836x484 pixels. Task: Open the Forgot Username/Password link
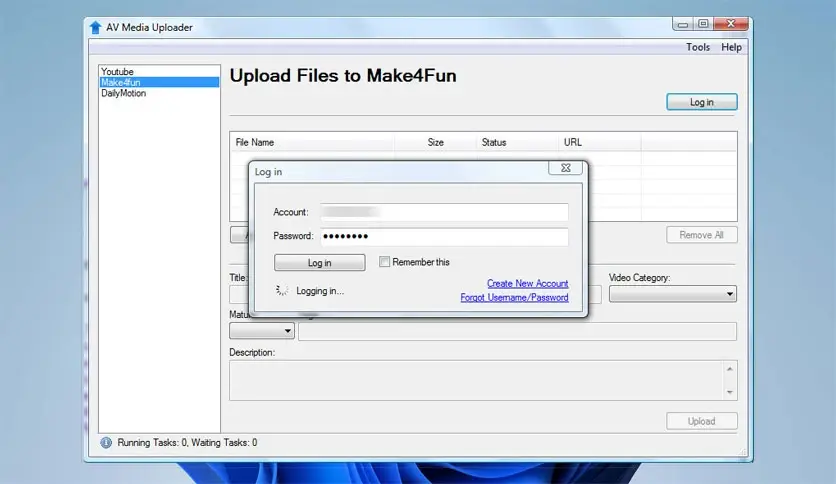[515, 297]
